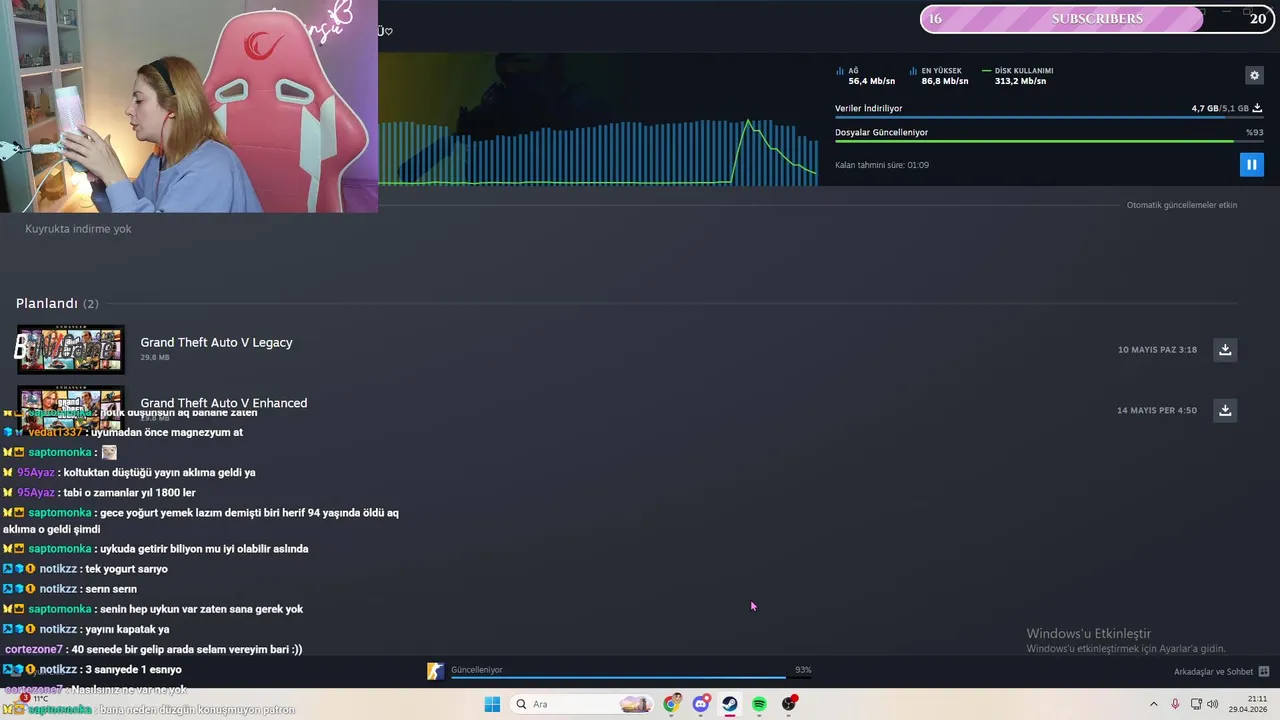This screenshot has width=1280, height=720.
Task: Click the Dosyalar Güncelleniyor progress bar
Action: coord(1049,141)
